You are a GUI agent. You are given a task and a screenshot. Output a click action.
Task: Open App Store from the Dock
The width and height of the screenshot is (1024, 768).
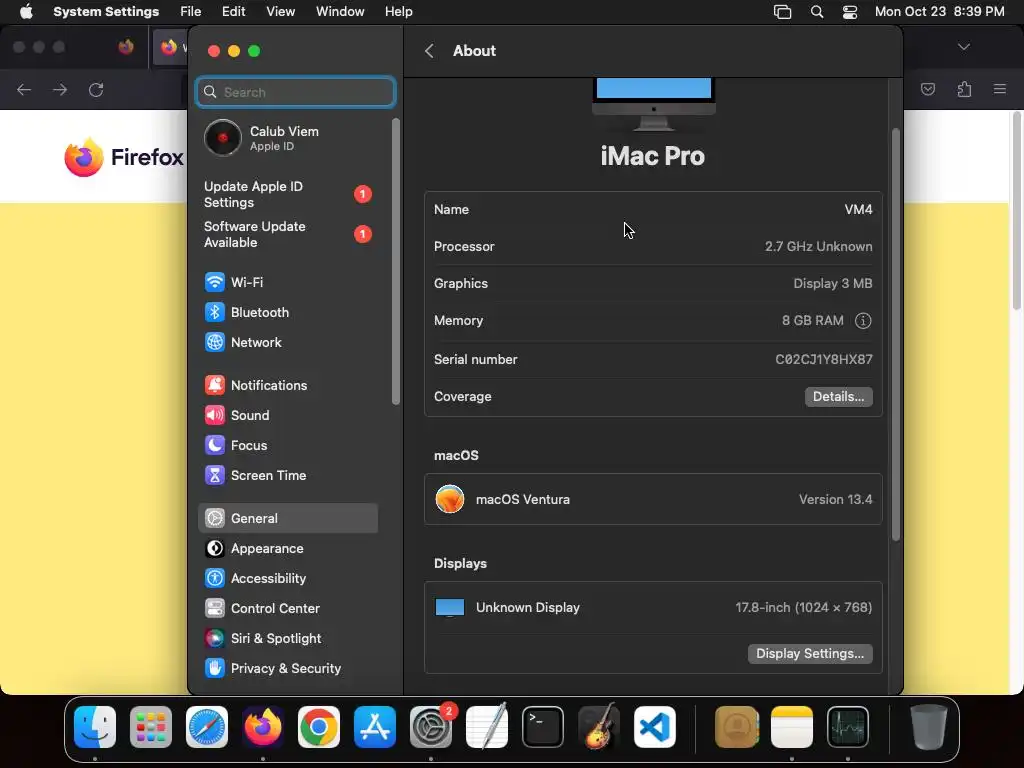(375, 727)
